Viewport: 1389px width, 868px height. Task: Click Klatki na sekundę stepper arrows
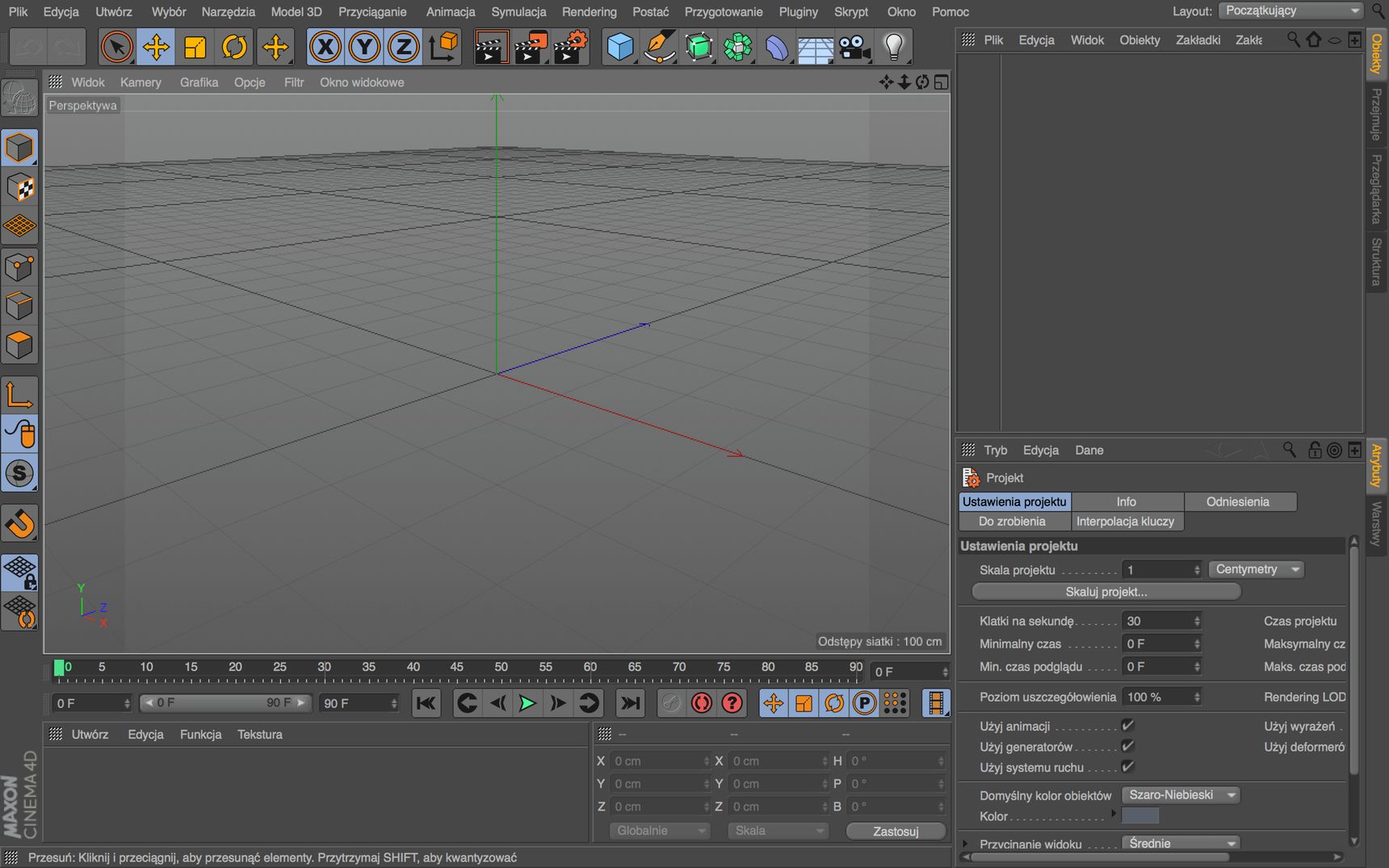click(x=1197, y=621)
